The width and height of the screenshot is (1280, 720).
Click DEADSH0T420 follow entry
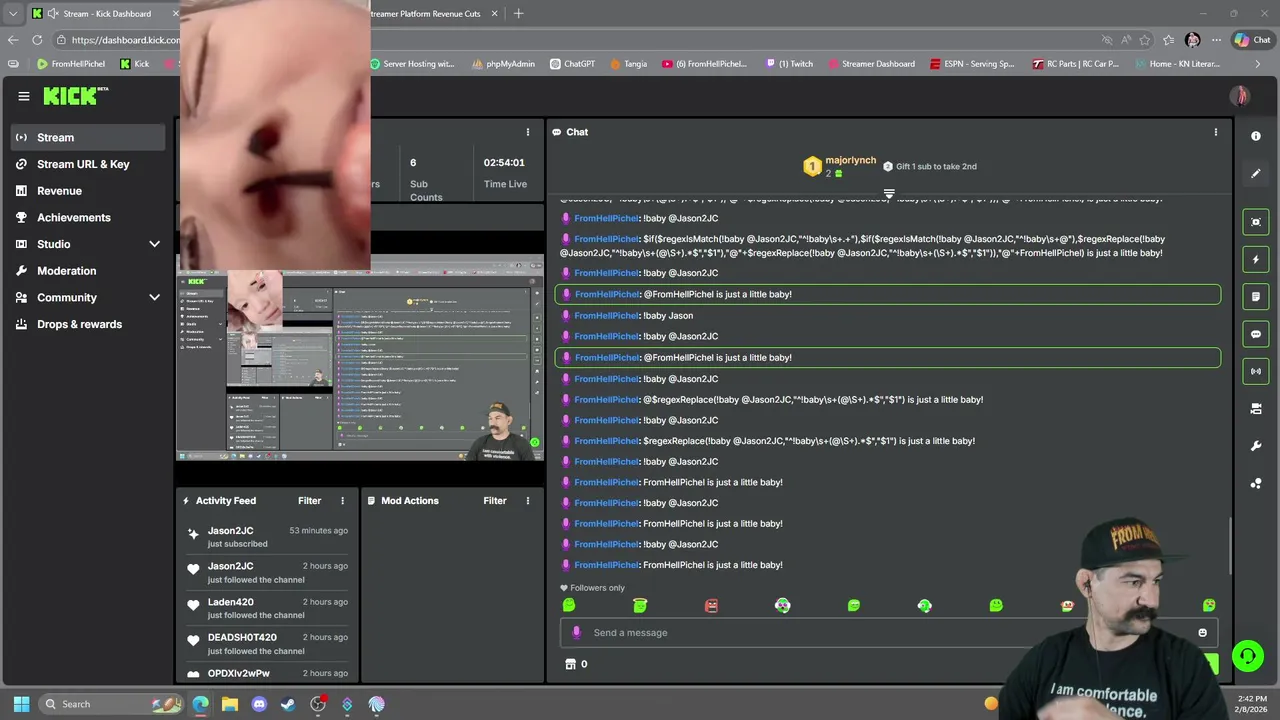tap(268, 643)
